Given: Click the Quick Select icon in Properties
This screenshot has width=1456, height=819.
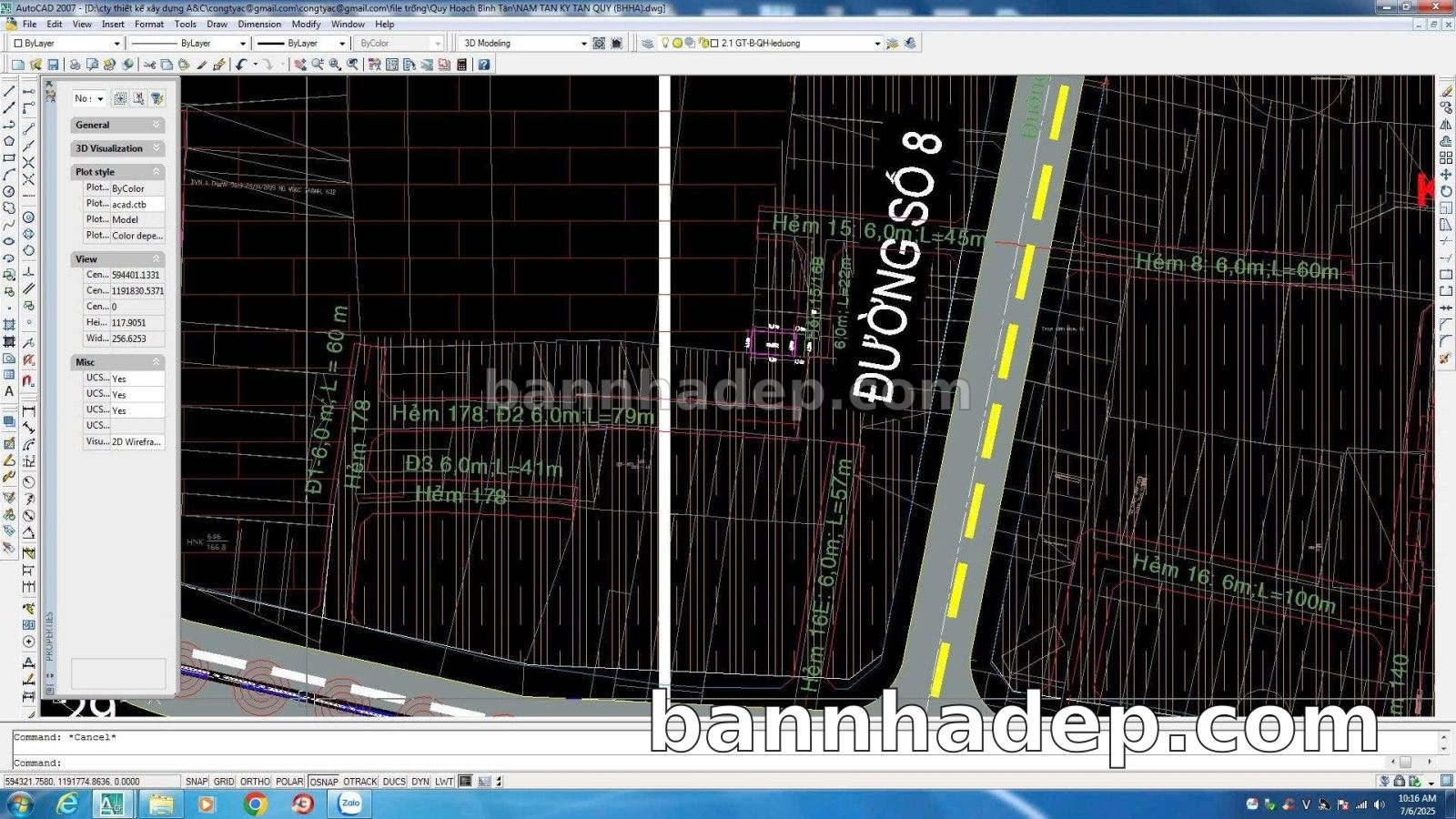Looking at the screenshot, I should point(157,98).
